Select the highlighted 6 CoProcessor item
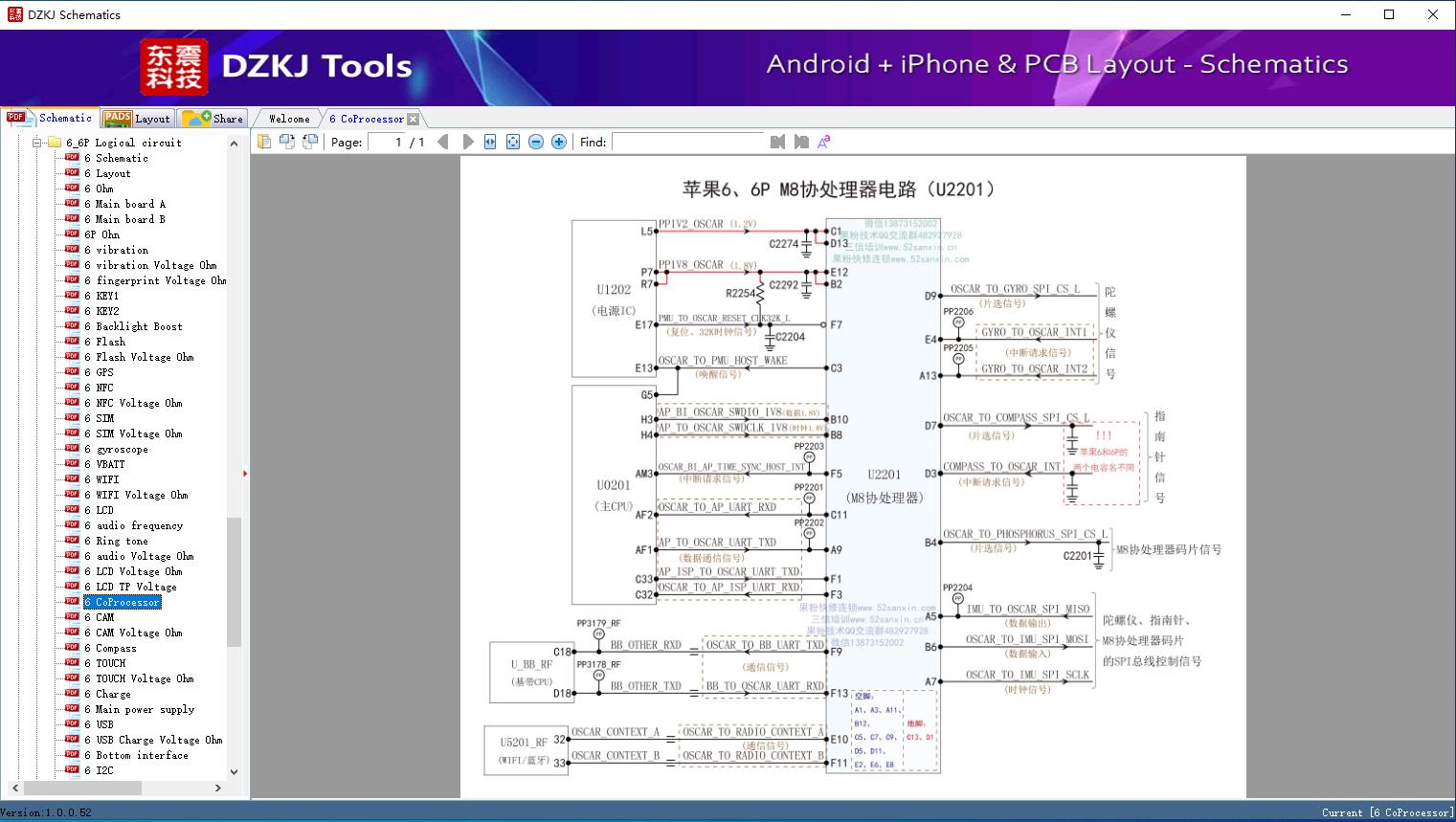 122,602
